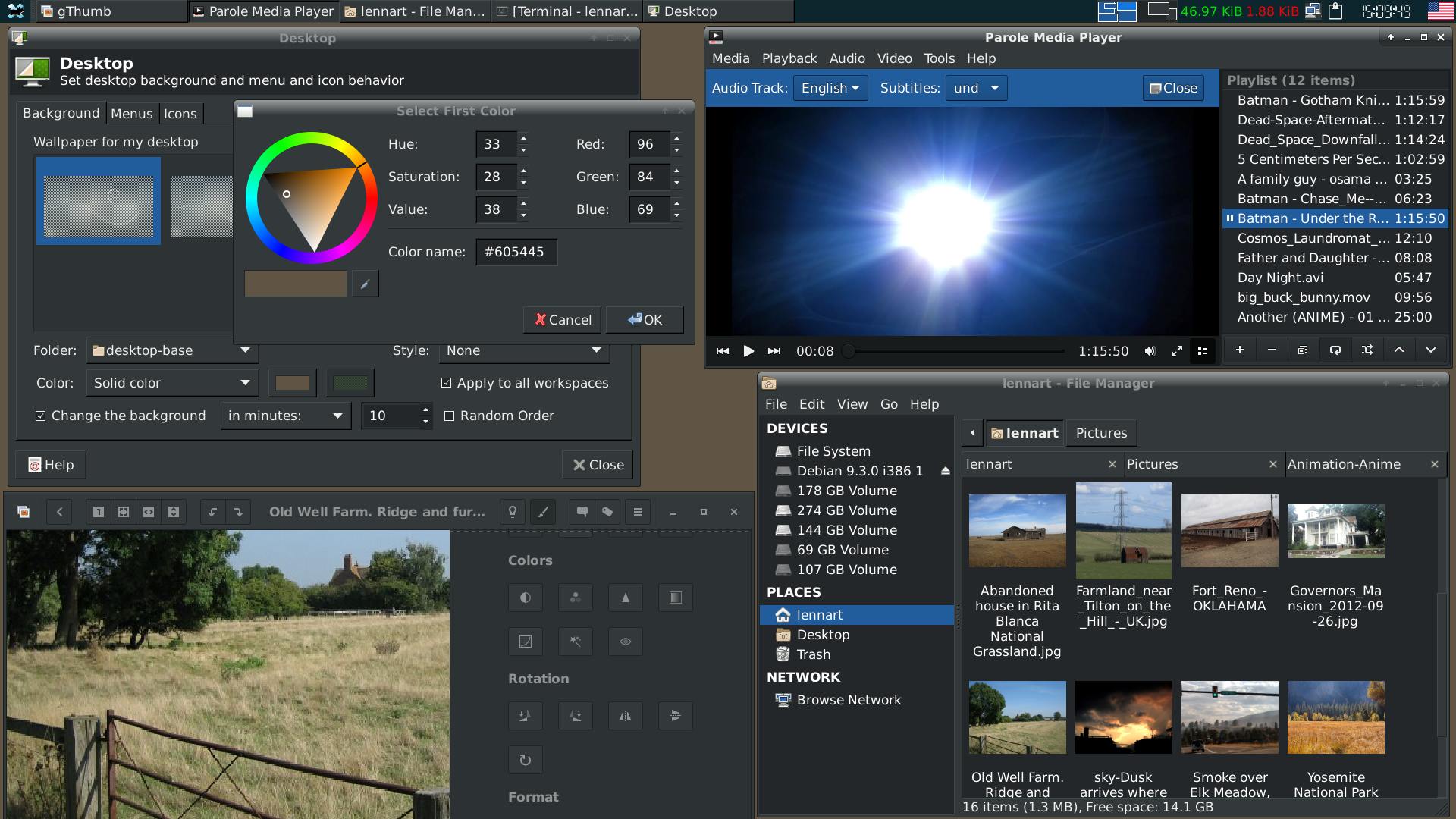Viewport: 1456px width, 819px height.
Task: Uncheck Apply to all workspaces
Action: (x=447, y=383)
